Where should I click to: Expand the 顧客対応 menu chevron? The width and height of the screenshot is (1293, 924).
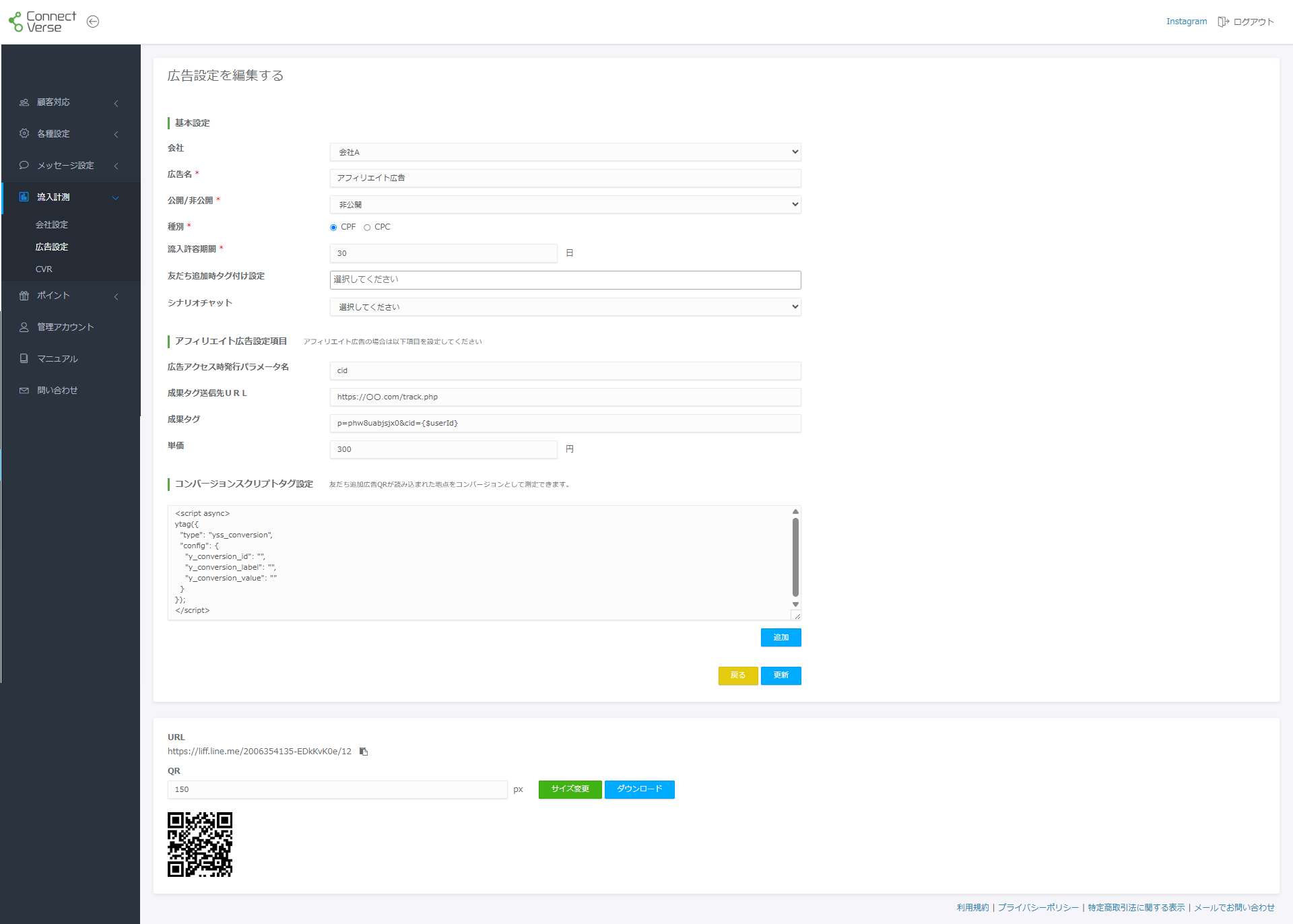point(117,103)
